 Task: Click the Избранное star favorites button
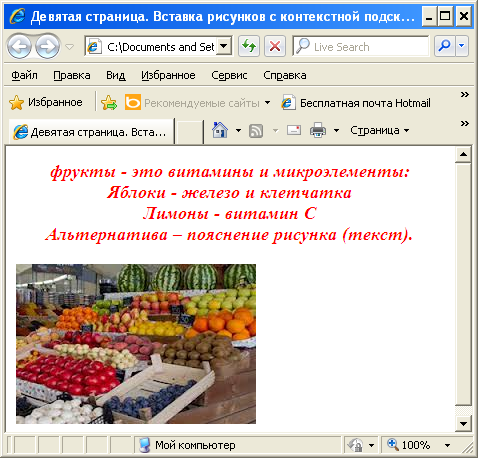point(46,102)
